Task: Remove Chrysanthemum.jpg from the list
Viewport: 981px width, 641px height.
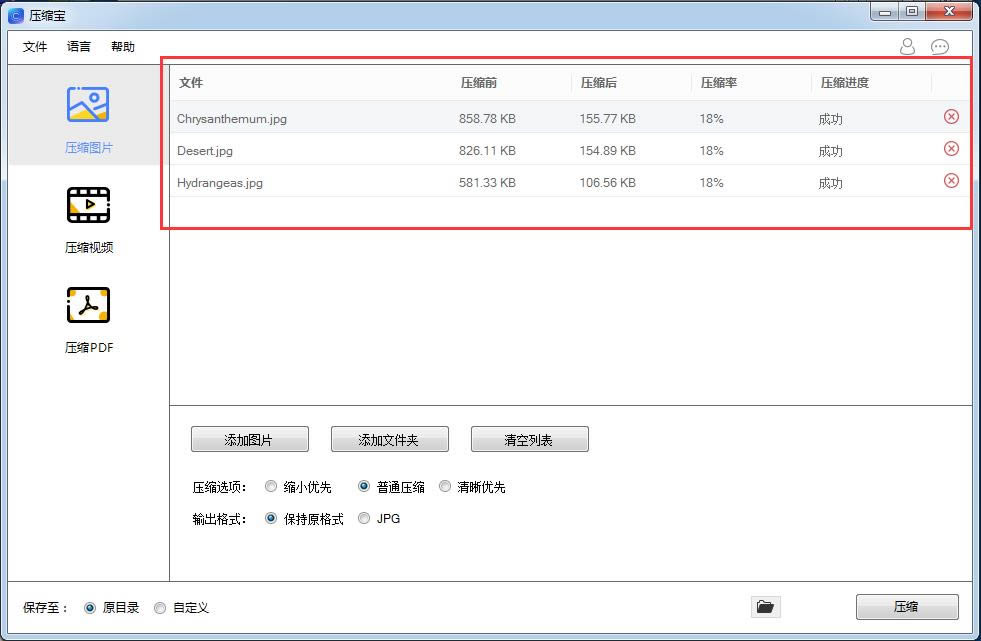Action: pos(951,117)
